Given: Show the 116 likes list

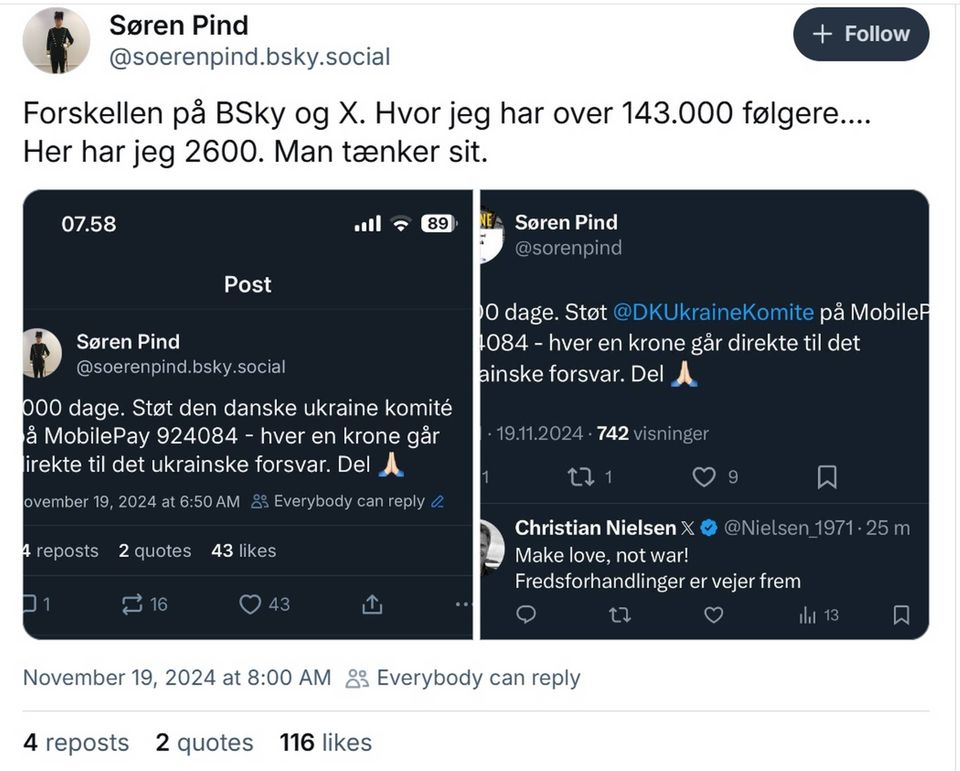Looking at the screenshot, I should point(325,743).
